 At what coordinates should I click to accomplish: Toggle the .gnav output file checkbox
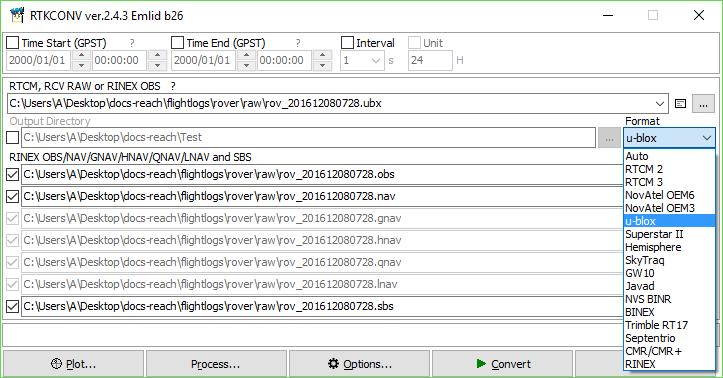pos(12,218)
